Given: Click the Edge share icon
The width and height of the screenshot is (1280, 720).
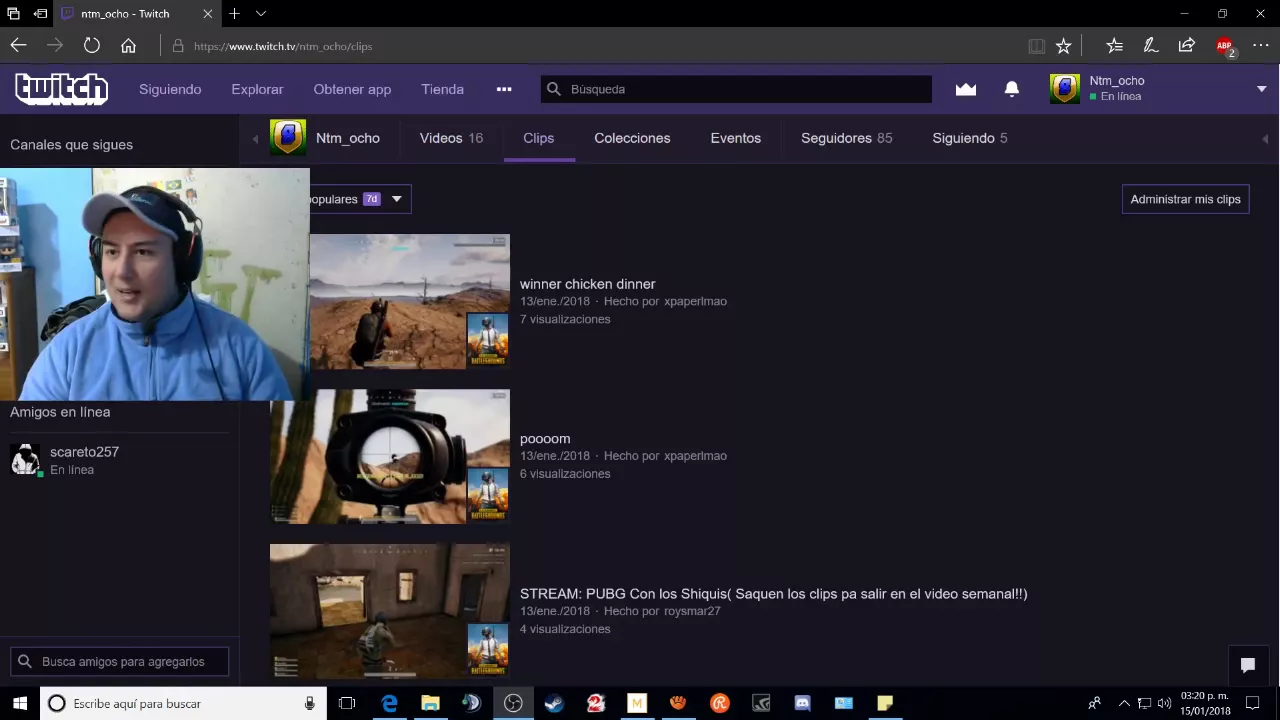Looking at the screenshot, I should pyautogui.click(x=1187, y=45).
